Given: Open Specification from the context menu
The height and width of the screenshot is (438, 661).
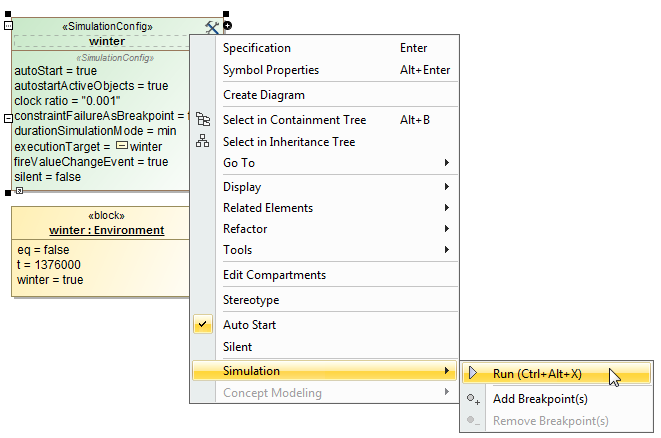Looking at the screenshot, I should 257,48.
